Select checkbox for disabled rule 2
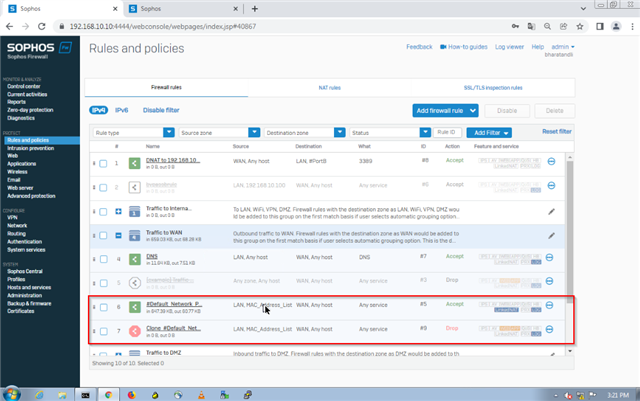Screen dimensions: 640x401 click(103, 188)
